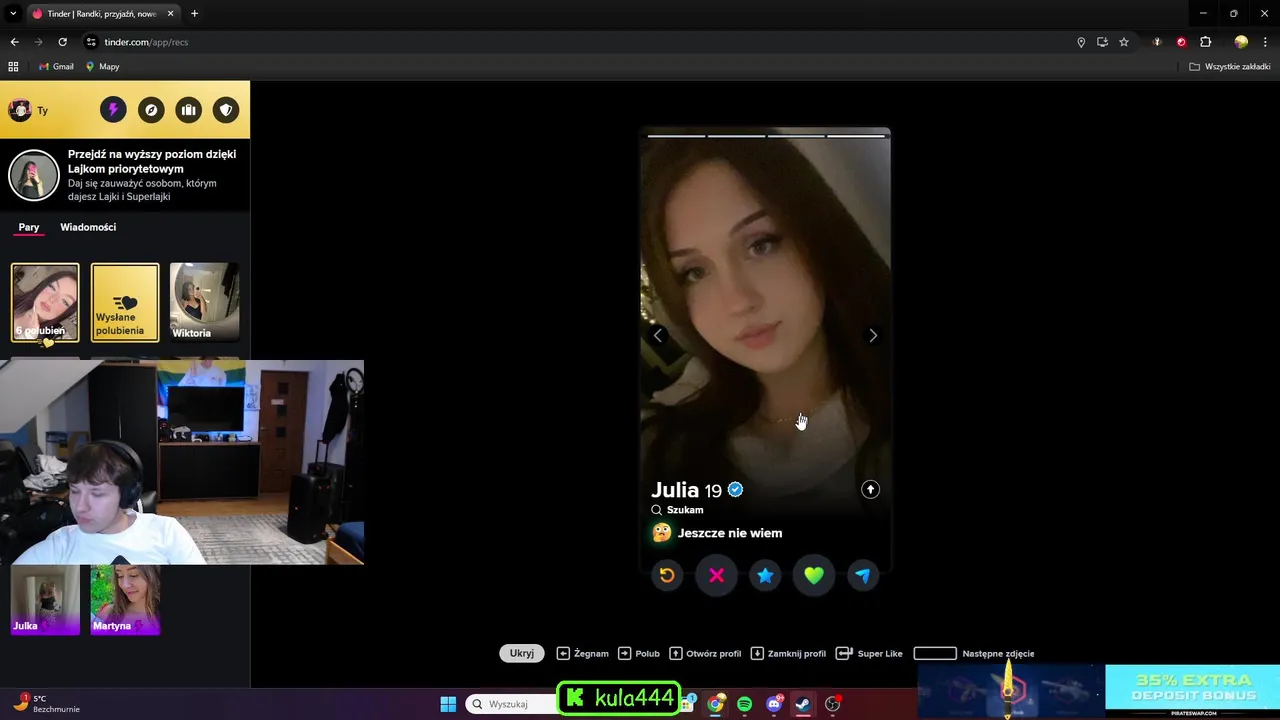
Task: Open the Chrome apps grid icon
Action: pos(13,67)
